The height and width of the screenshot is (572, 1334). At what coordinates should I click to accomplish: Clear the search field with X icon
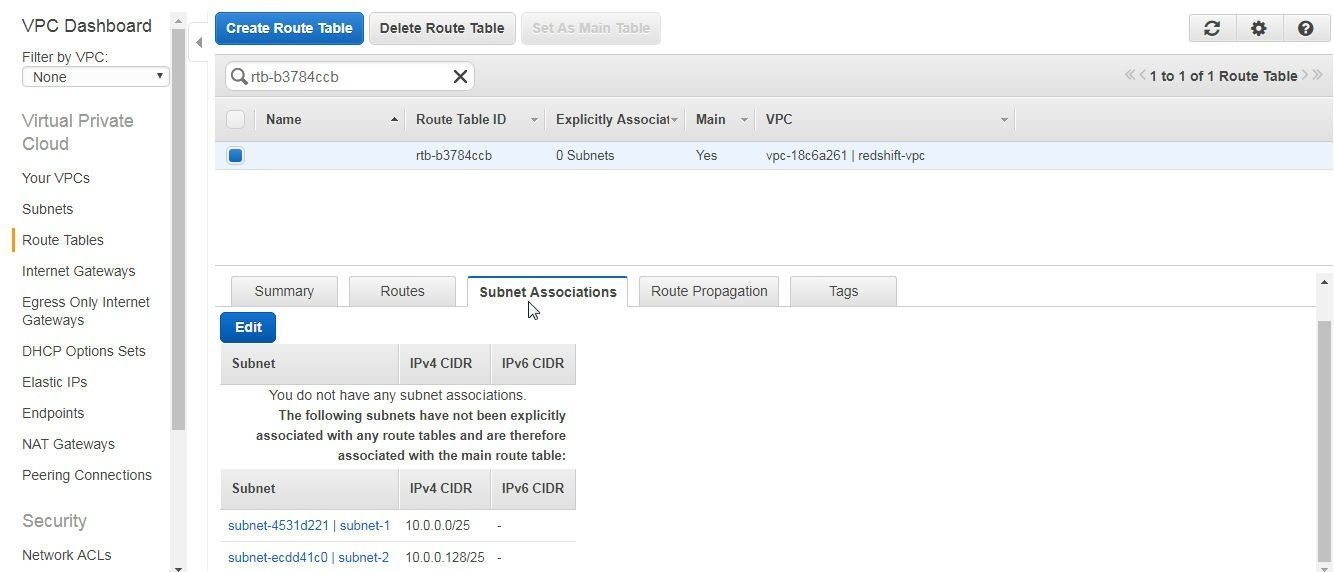point(460,76)
